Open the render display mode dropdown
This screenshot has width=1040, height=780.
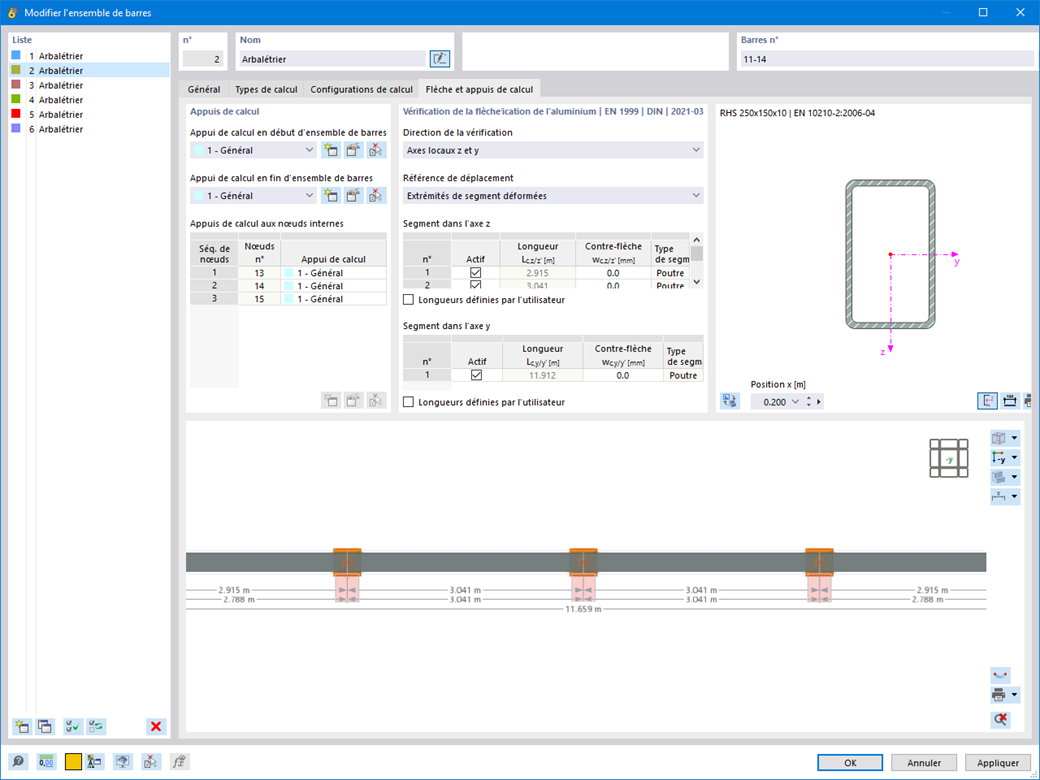click(1014, 478)
